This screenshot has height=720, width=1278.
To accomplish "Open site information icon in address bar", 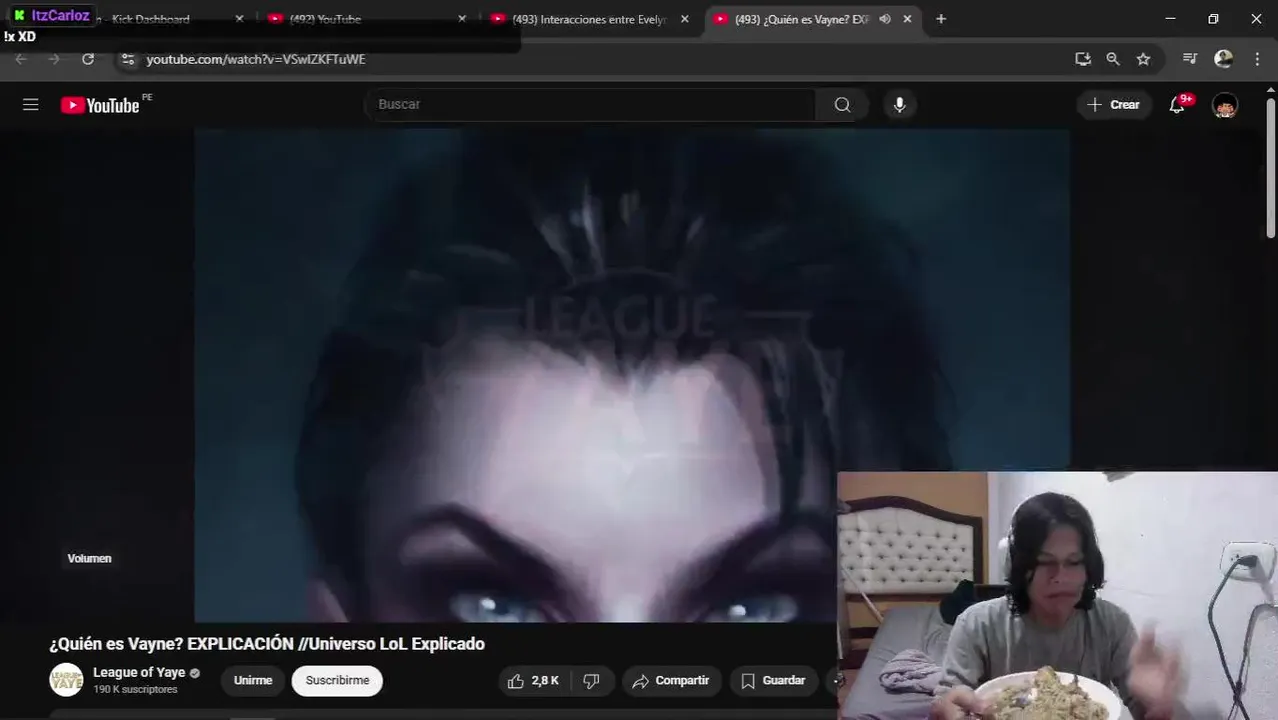I will pyautogui.click(x=127, y=59).
